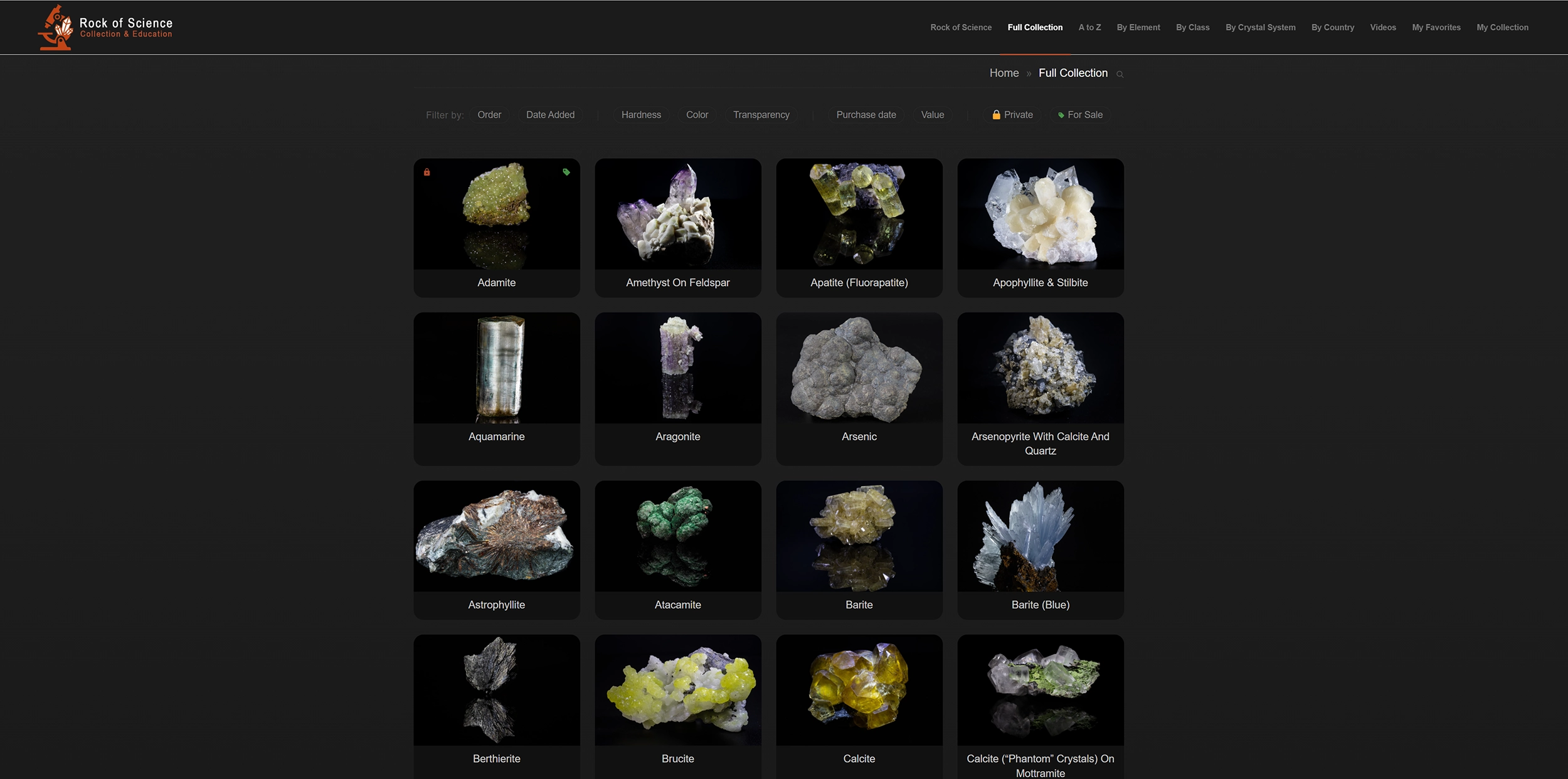Image resolution: width=1568 pixels, height=779 pixels.
Task: Open the Rock of Science nav item
Action: click(961, 28)
